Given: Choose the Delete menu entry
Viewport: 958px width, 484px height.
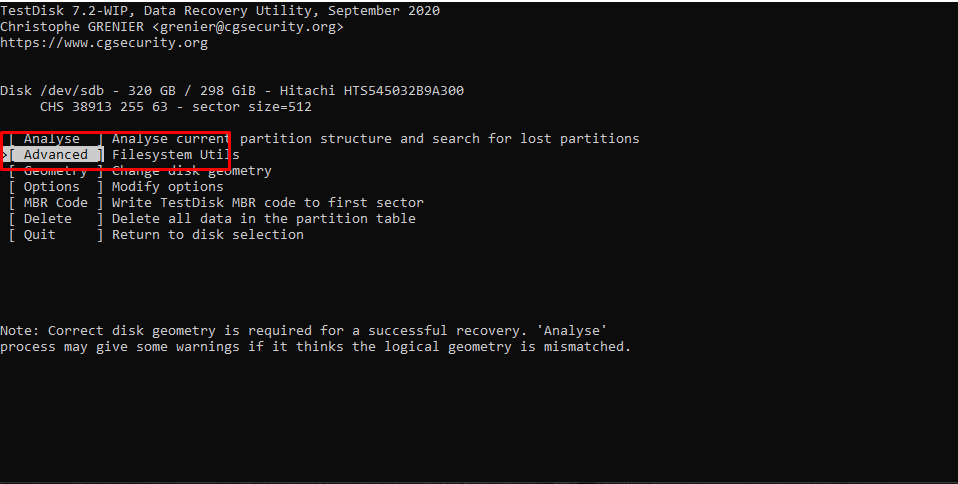Looking at the screenshot, I should (56, 219).
